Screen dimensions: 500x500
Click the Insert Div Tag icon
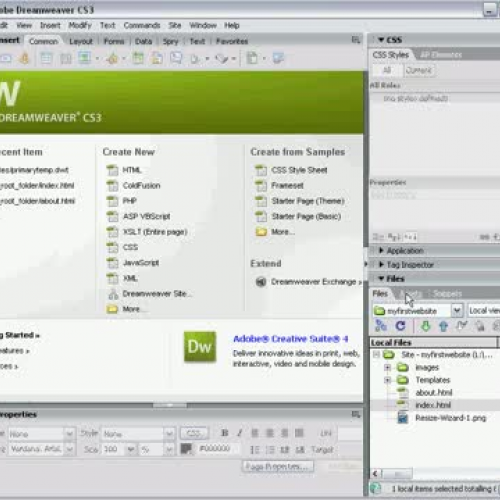[x=65, y=59]
